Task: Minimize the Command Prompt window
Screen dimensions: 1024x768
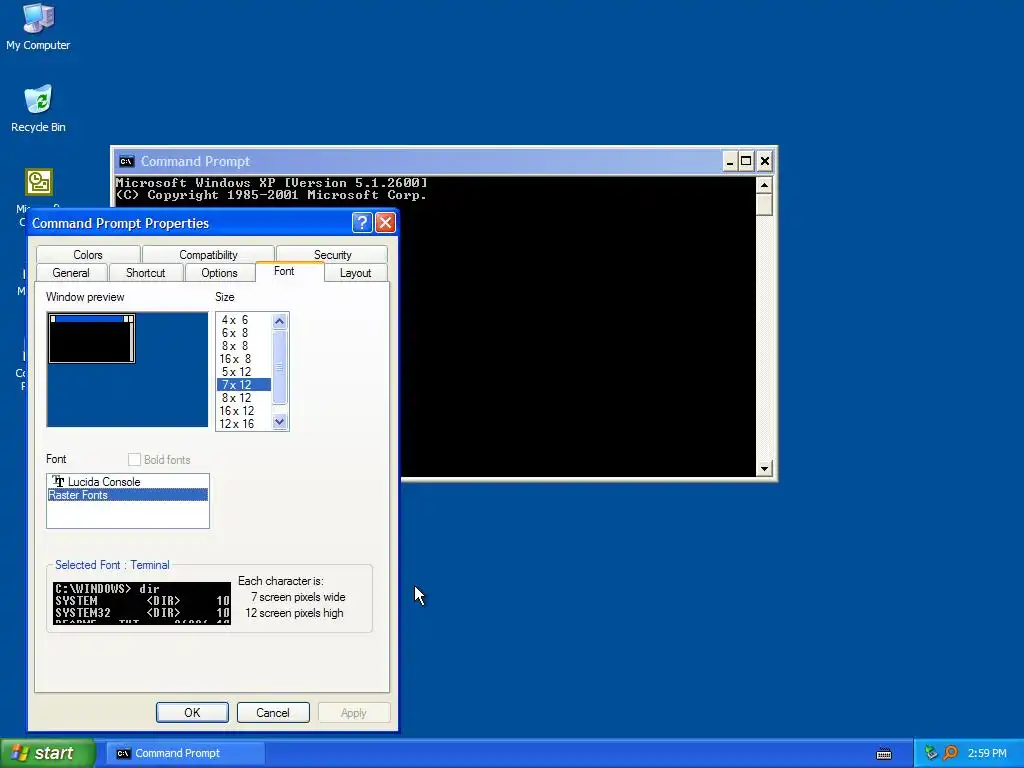Action: point(729,161)
